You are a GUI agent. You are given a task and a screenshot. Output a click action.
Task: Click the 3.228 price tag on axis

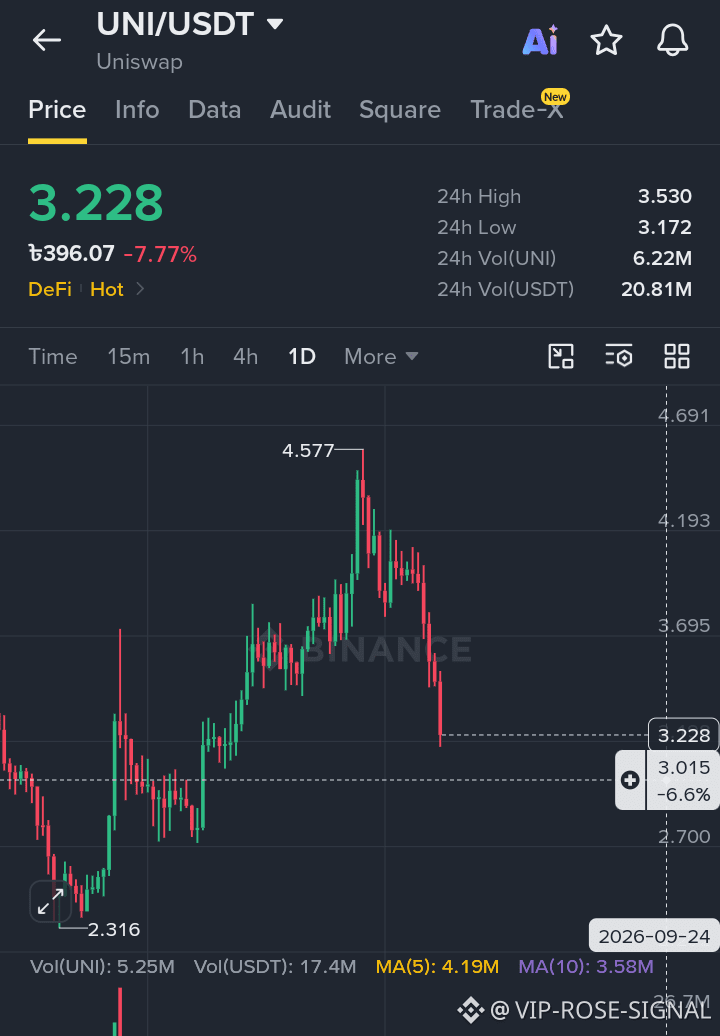click(684, 735)
